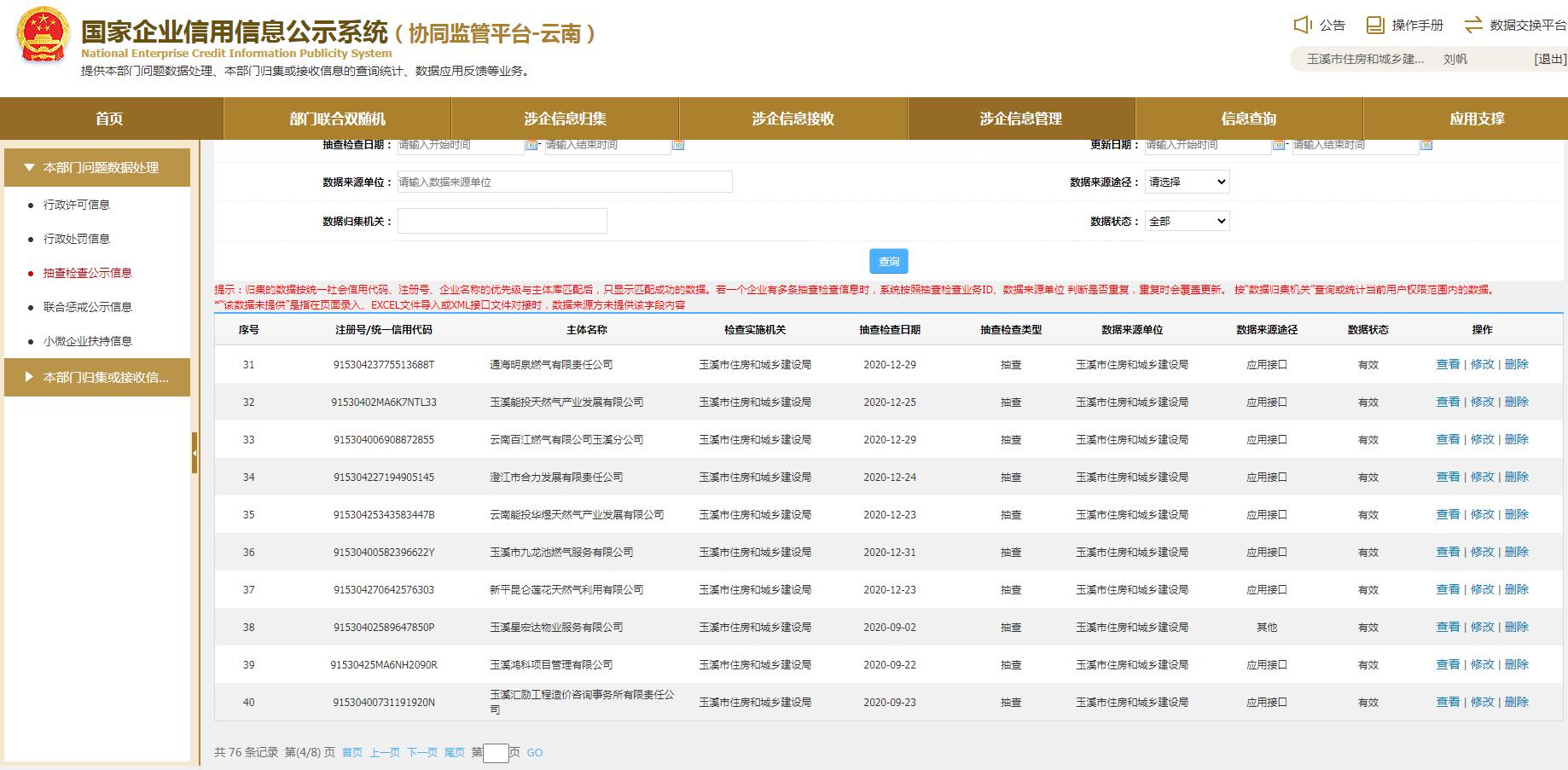Click the 主体名称 column header
Screen dimensions: 1568x770
587,329
